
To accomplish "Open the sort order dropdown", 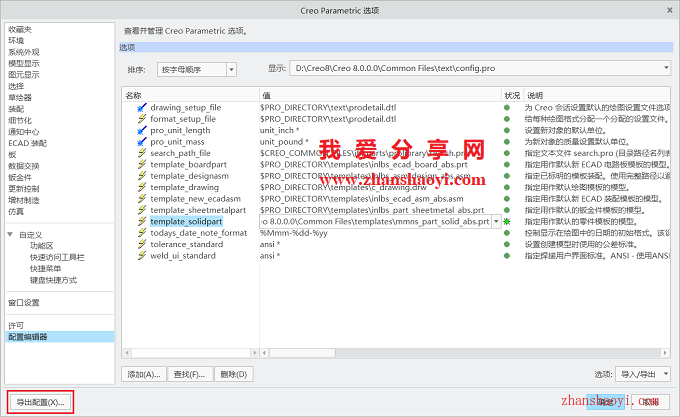I will pos(232,69).
